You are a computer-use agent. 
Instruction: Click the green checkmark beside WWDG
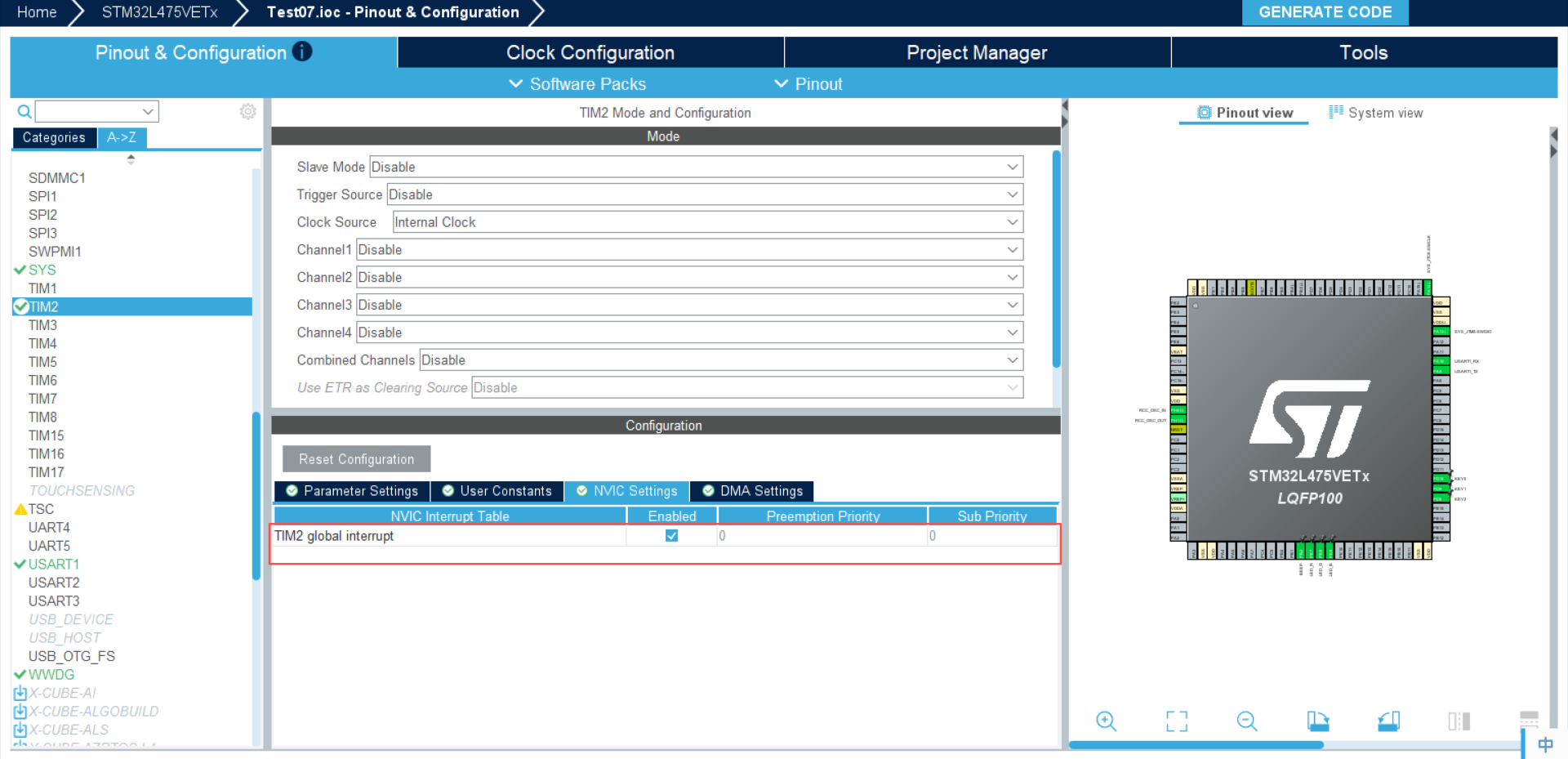tap(20, 674)
